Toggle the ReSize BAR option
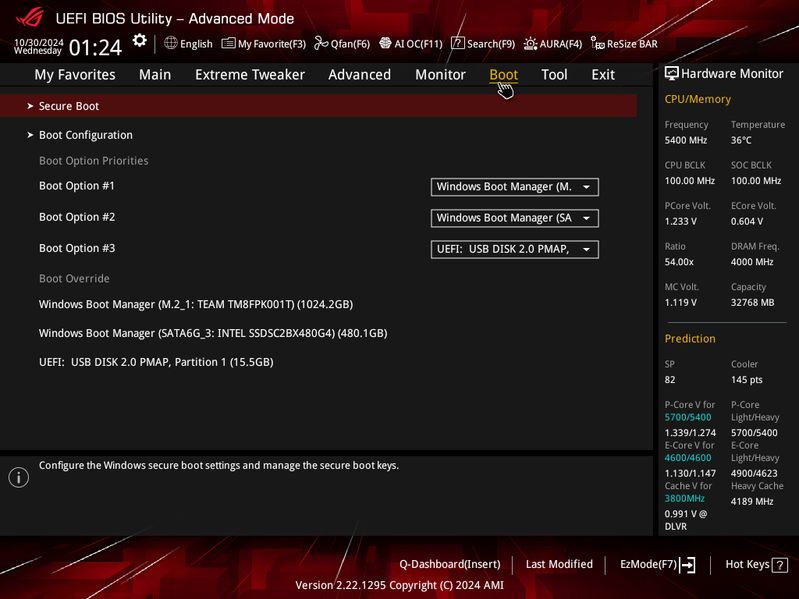The height and width of the screenshot is (599, 799). pyautogui.click(x=624, y=44)
